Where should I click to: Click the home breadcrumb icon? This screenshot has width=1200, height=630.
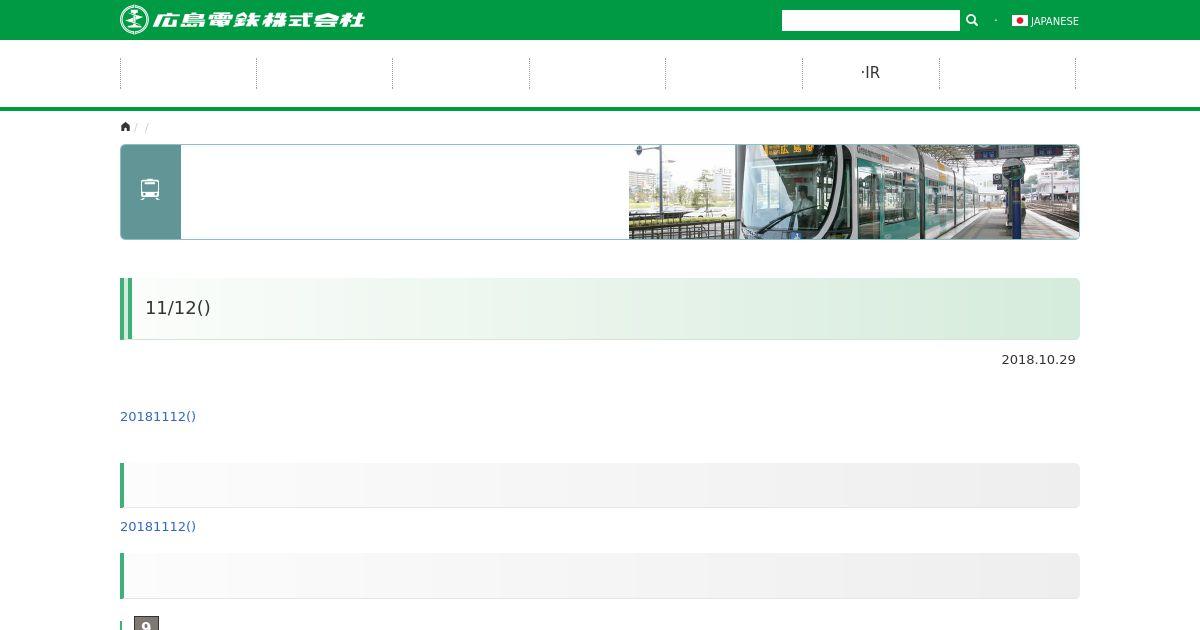(x=125, y=126)
